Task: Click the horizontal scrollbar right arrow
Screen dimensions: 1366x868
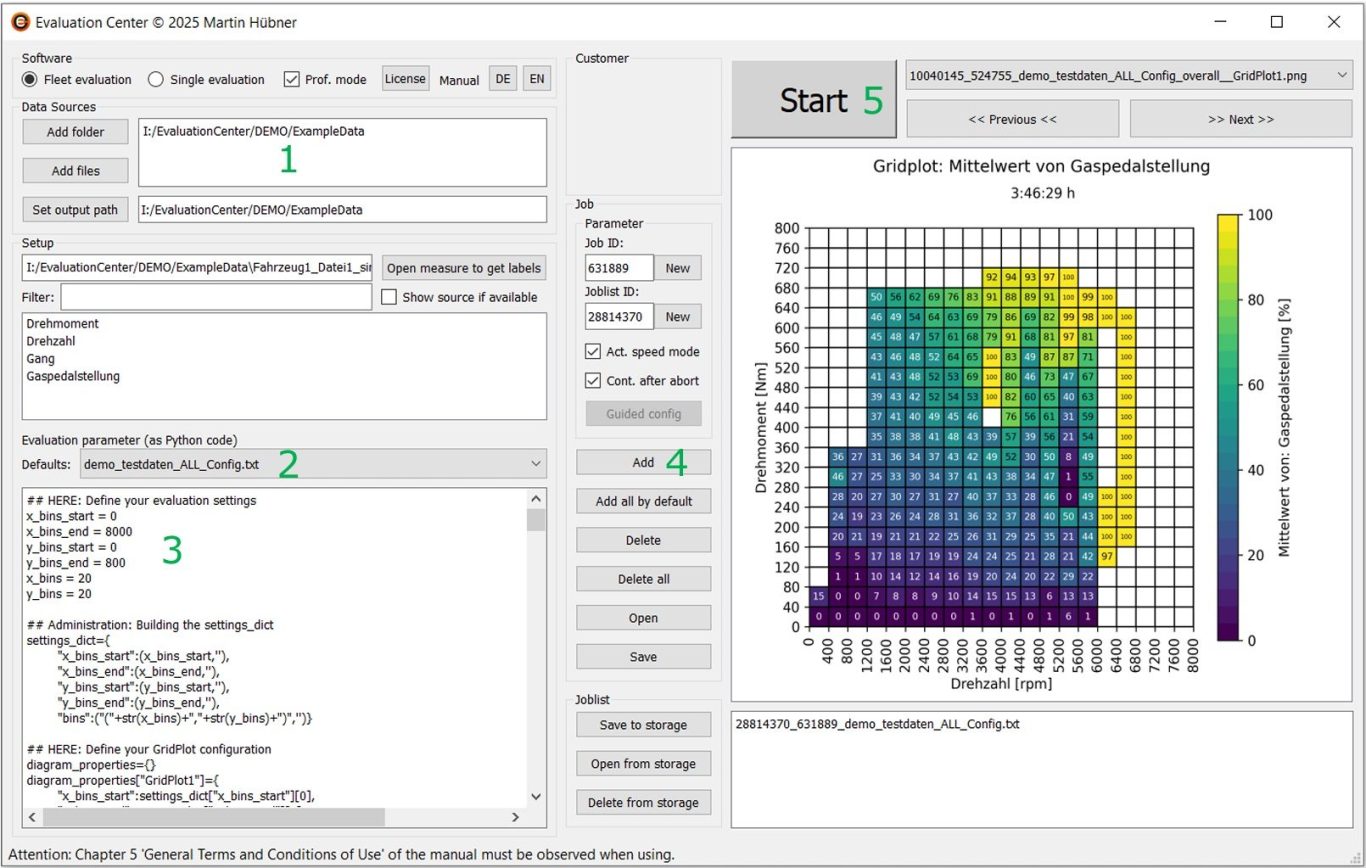Action: coord(516,817)
